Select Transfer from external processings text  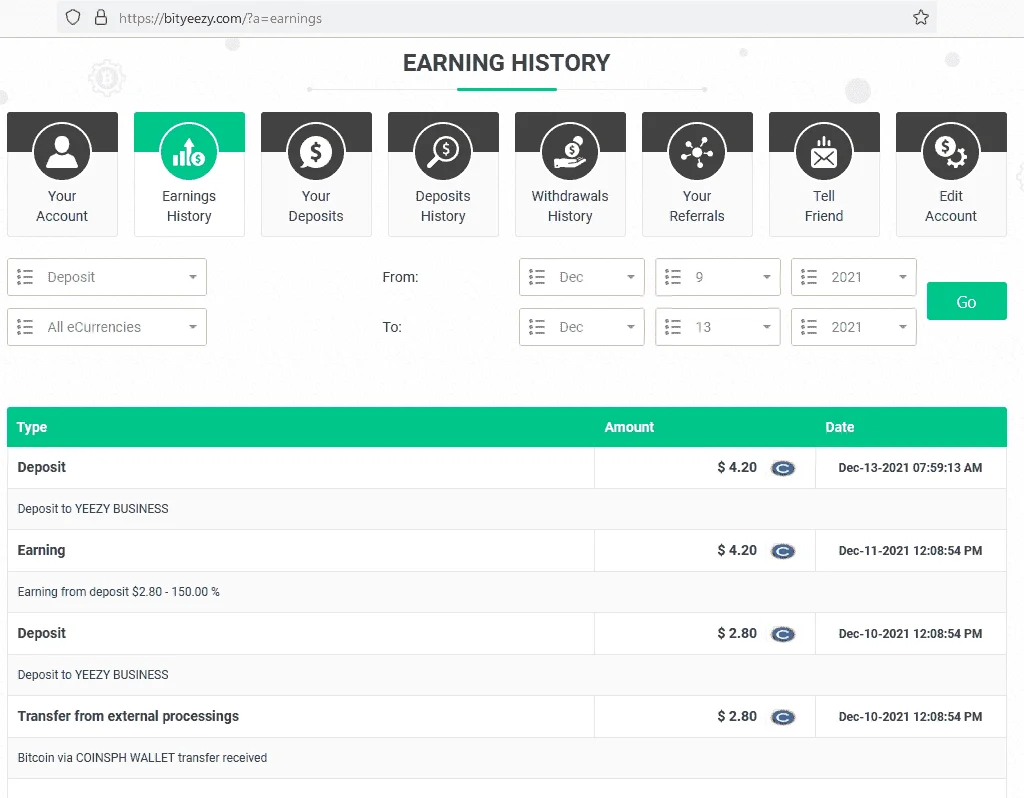pyautogui.click(x=128, y=716)
